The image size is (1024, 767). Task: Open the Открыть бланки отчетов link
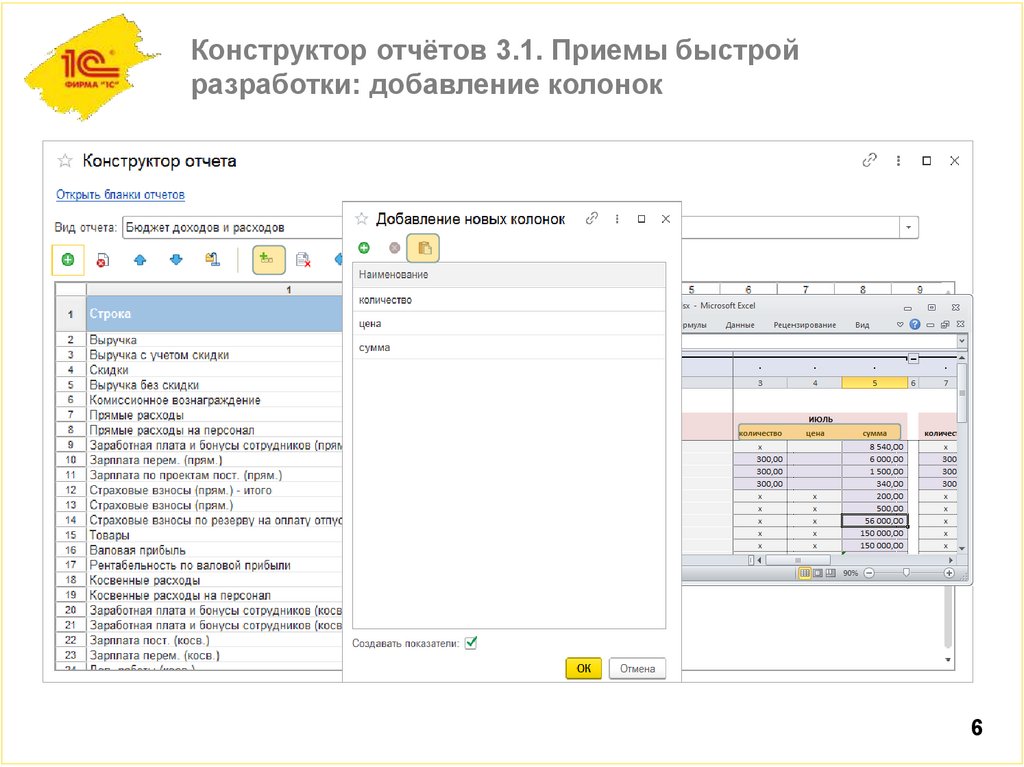coord(120,196)
